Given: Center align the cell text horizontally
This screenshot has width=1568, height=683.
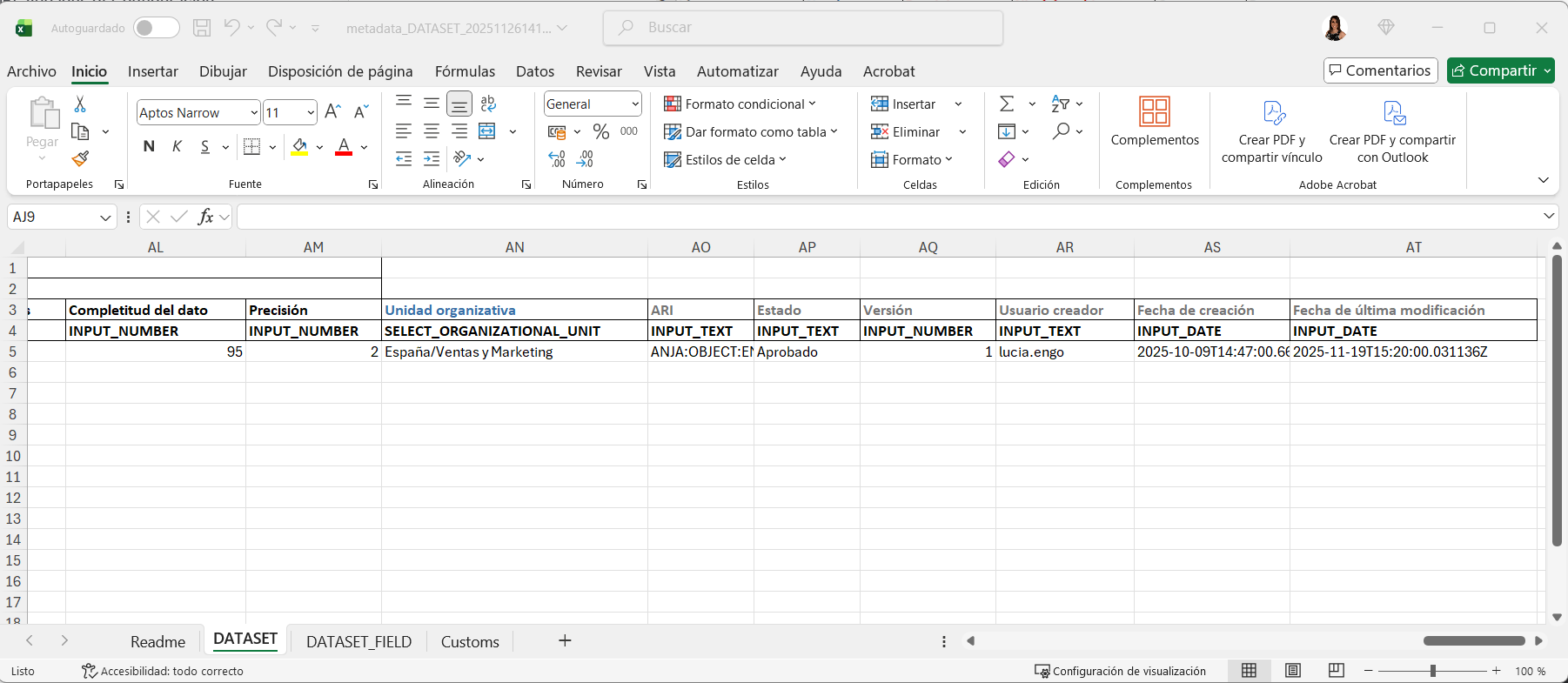Looking at the screenshot, I should point(432,131).
